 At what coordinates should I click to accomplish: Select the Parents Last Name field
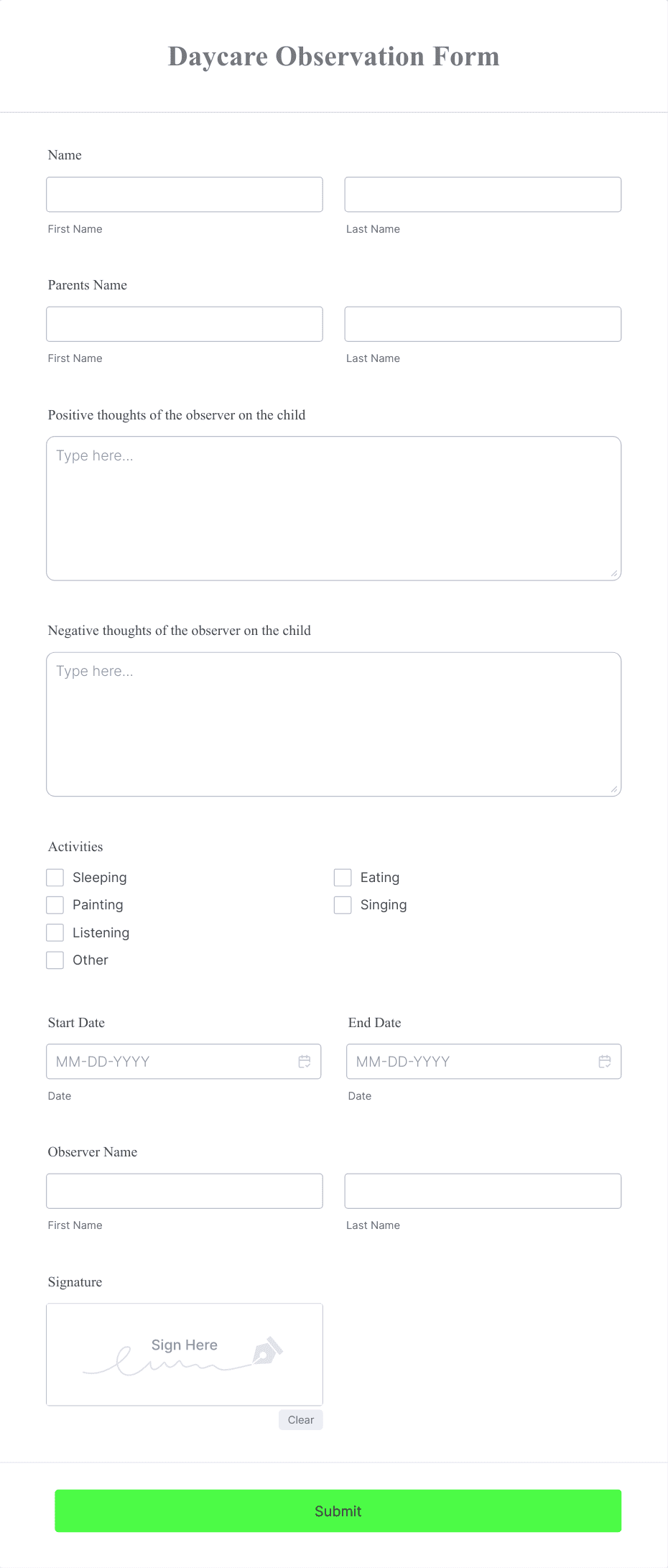point(483,324)
